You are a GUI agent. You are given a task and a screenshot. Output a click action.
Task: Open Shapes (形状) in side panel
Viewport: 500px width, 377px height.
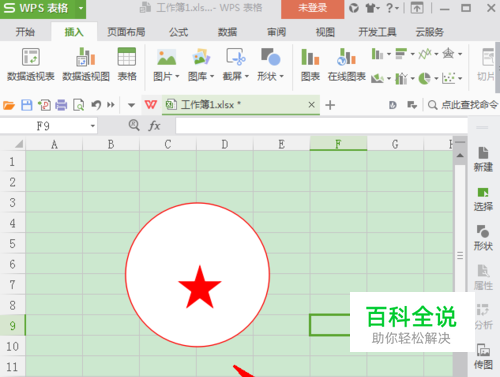pos(483,238)
